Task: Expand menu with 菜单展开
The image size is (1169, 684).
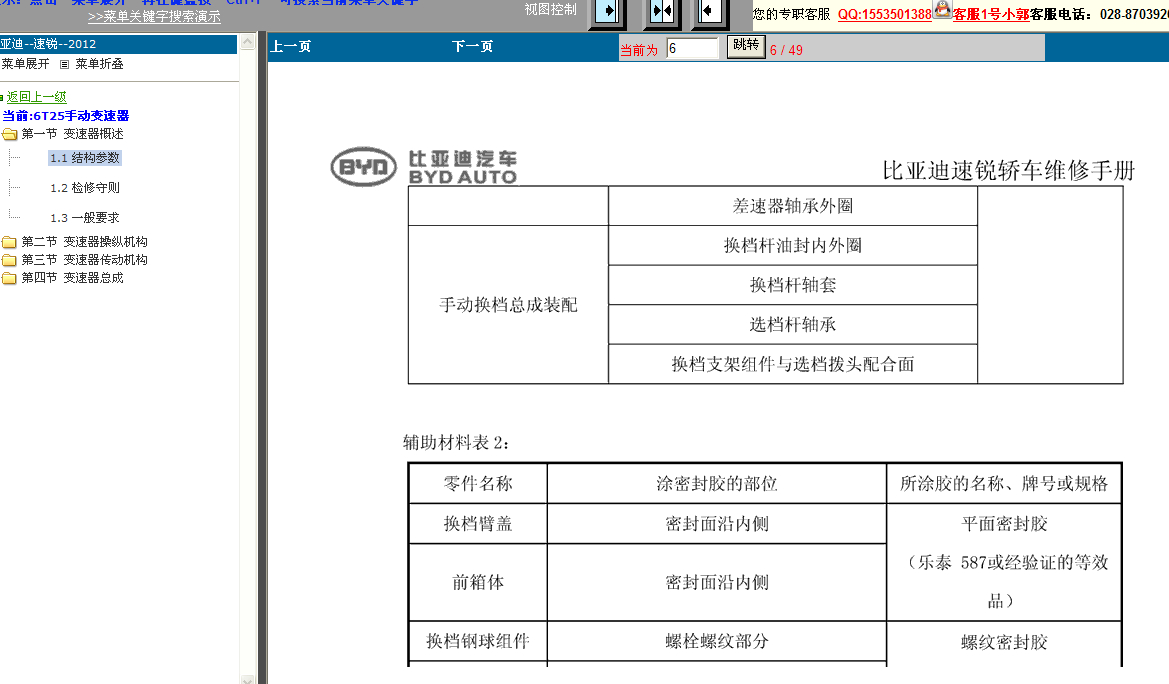Action: point(25,64)
